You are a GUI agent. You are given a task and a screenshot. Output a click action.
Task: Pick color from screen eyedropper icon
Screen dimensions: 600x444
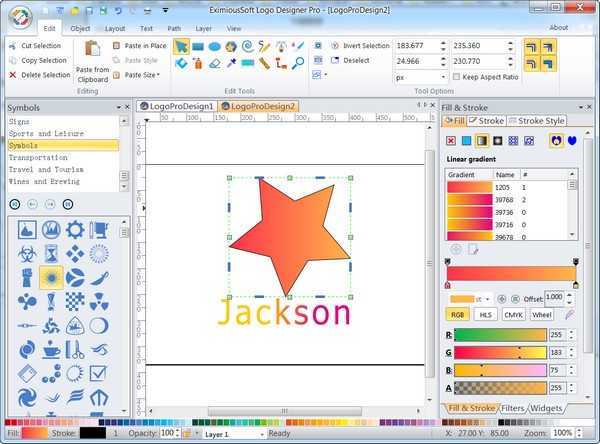(x=569, y=315)
